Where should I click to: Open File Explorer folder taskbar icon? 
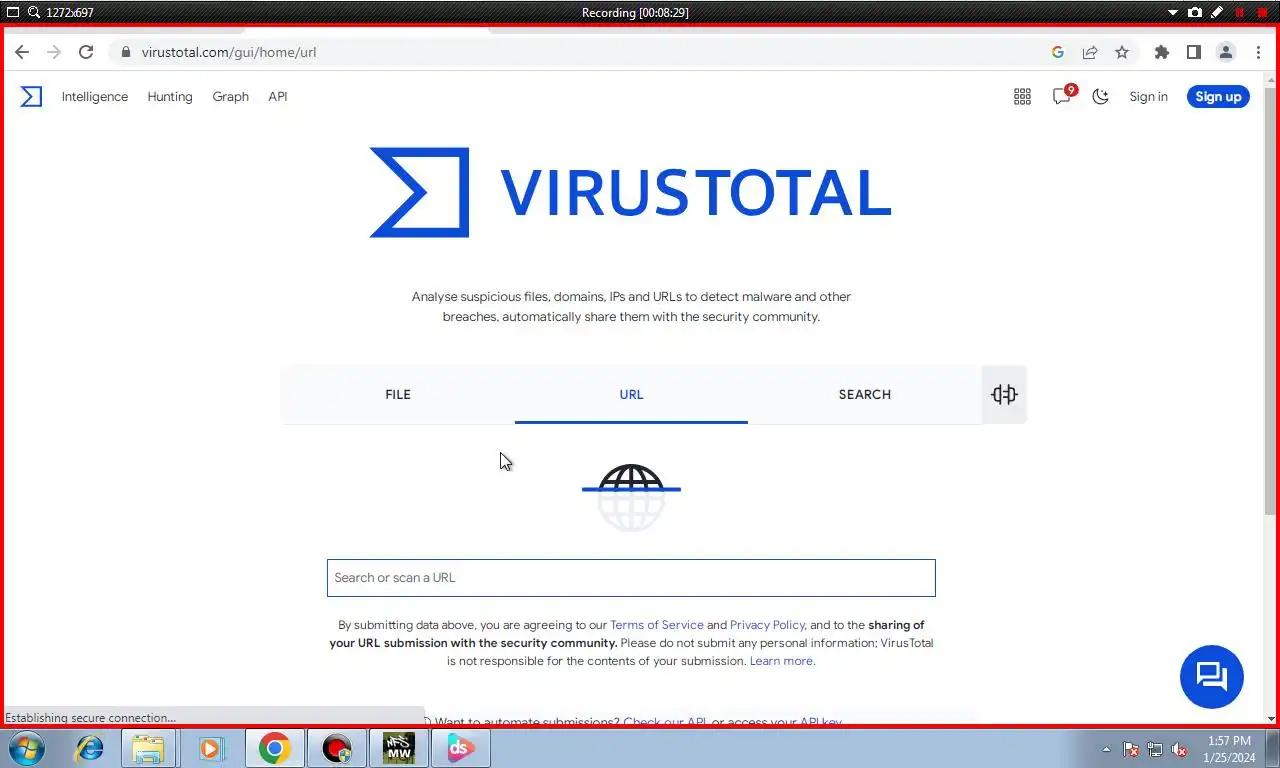148,748
